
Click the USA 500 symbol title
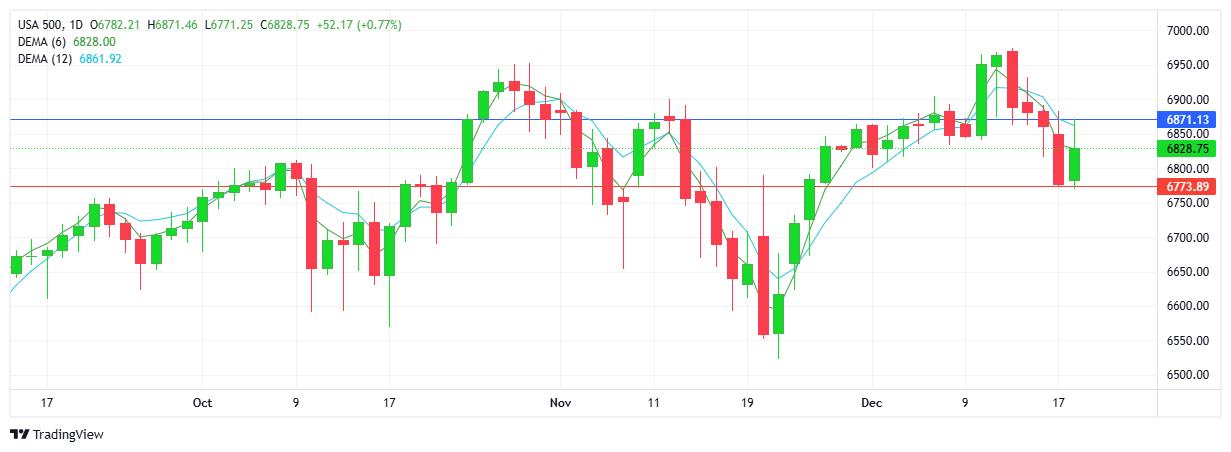pos(38,24)
